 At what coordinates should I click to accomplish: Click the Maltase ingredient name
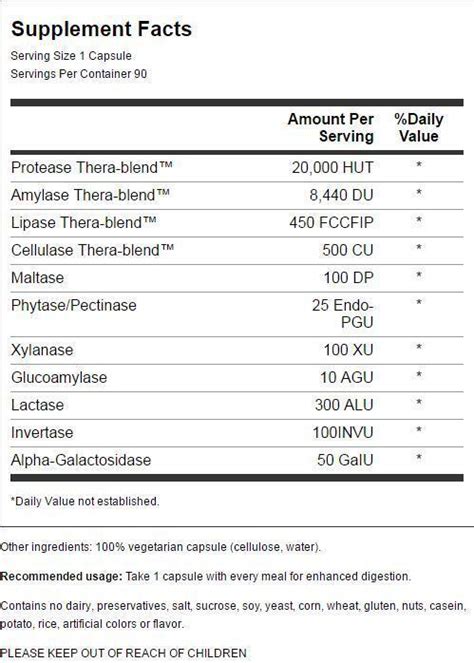pos(38,278)
